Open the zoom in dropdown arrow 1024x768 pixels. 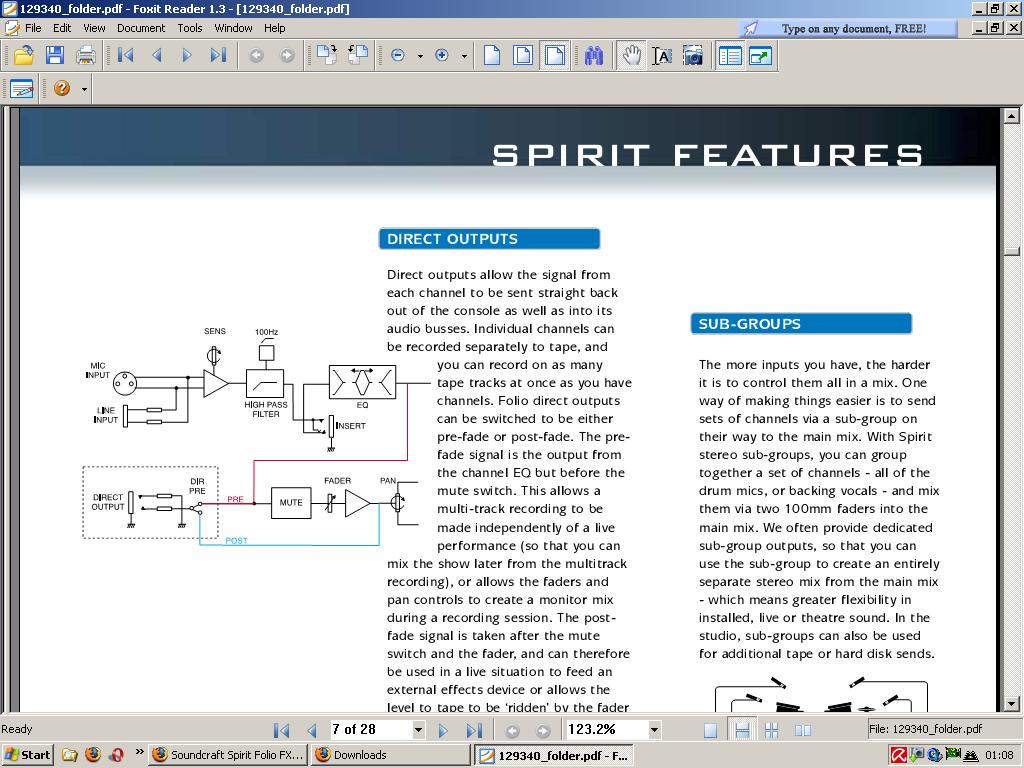[x=464, y=56]
